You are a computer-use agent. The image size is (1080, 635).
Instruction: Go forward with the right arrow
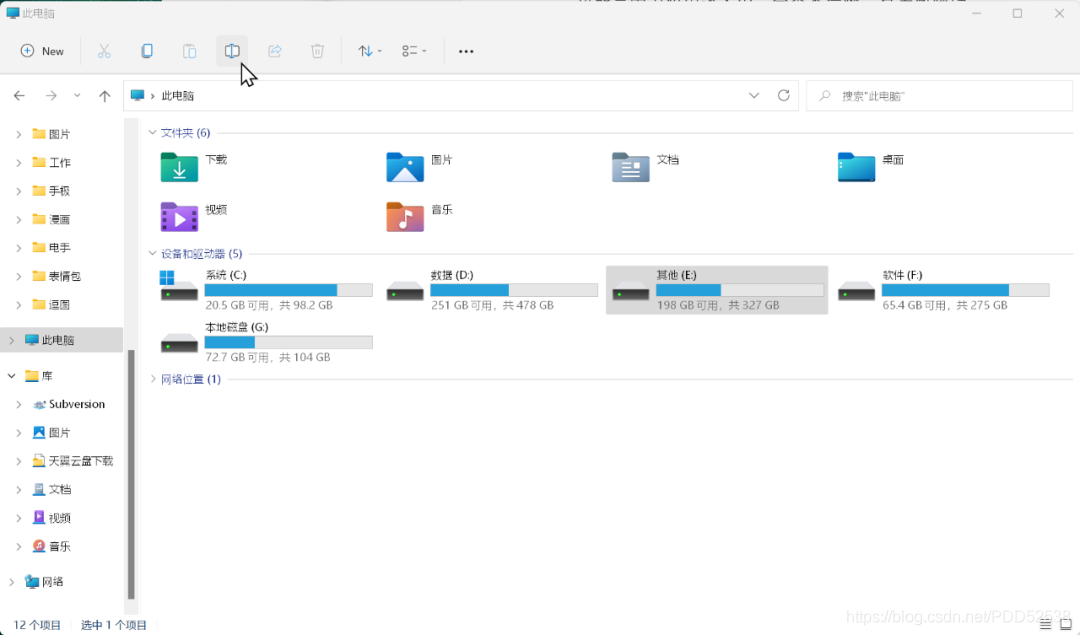tap(51, 96)
